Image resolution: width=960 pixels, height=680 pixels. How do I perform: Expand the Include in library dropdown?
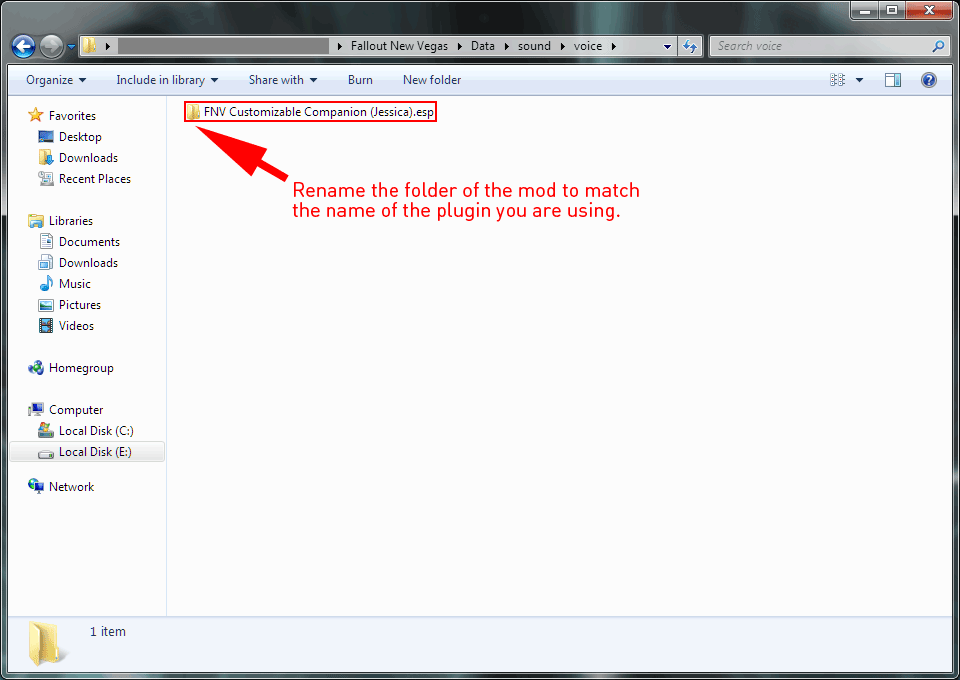coord(167,80)
